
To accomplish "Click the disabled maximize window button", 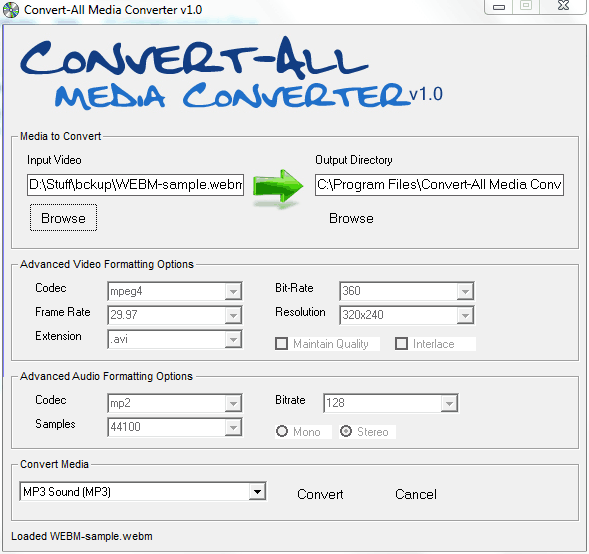I will click(526, 6).
